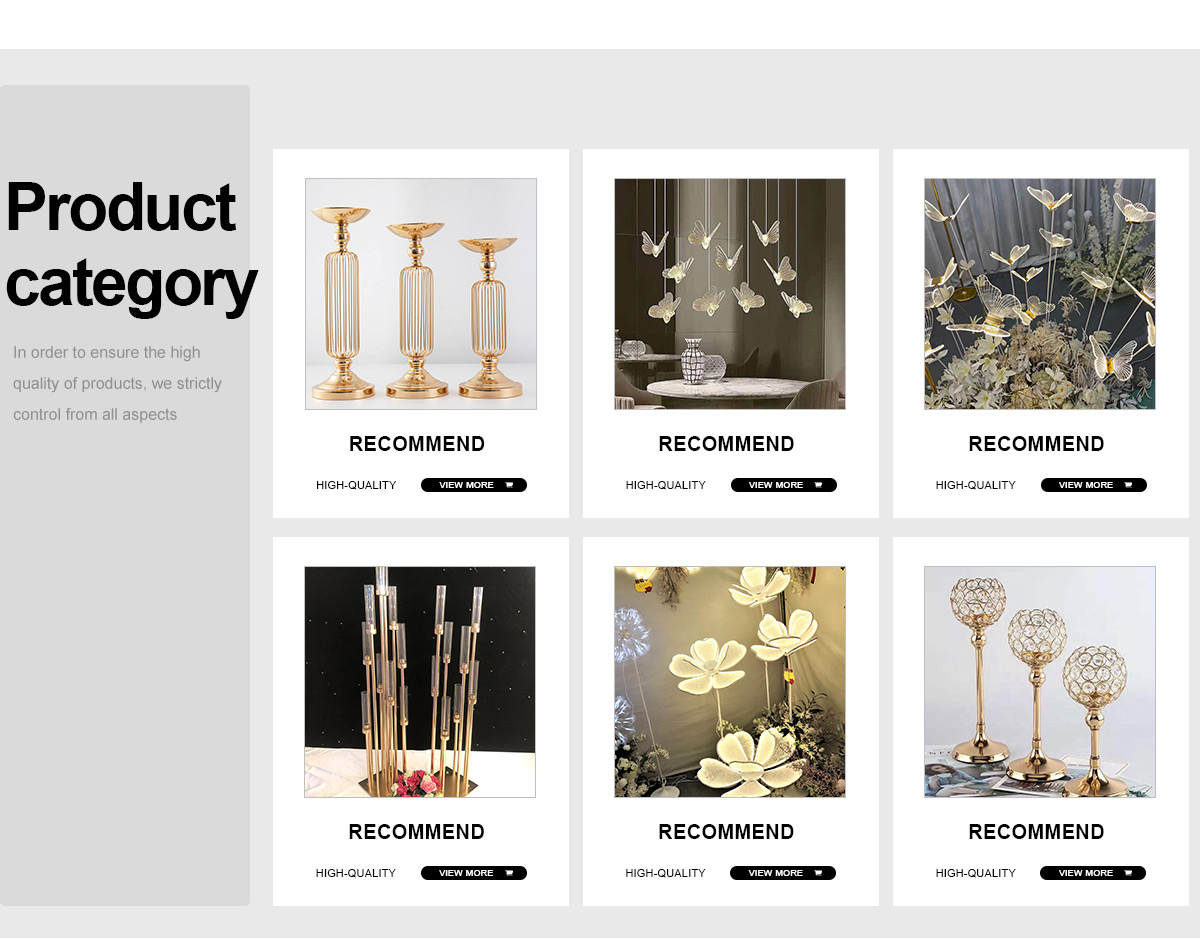This screenshot has height=940, width=1200.
Task: Select VIEW MORE for gold pillar candle holders
Action: pos(474,485)
